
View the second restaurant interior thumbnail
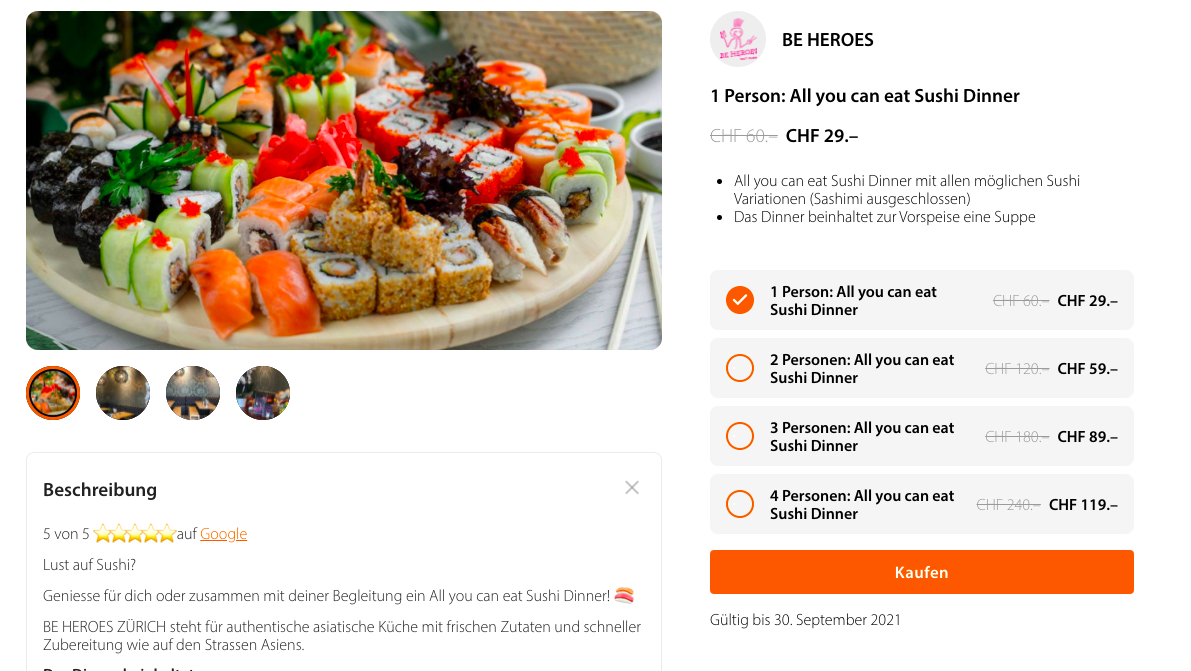123,393
